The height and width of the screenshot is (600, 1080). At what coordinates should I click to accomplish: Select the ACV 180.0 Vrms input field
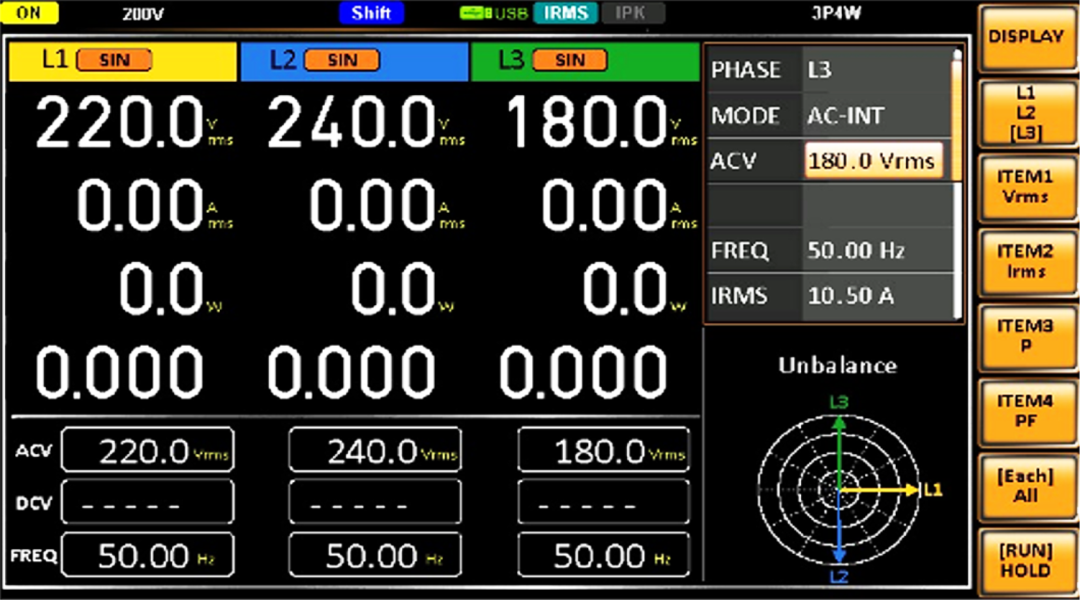click(x=873, y=161)
